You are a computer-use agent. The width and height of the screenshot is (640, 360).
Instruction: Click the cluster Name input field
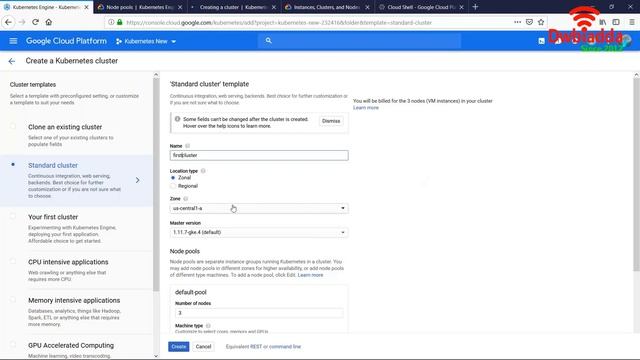click(259, 155)
